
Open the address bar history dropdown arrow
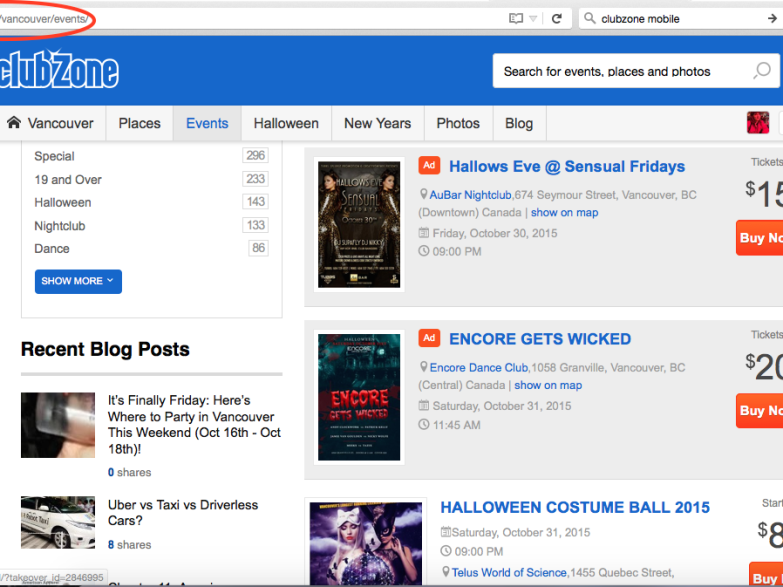pos(533,19)
